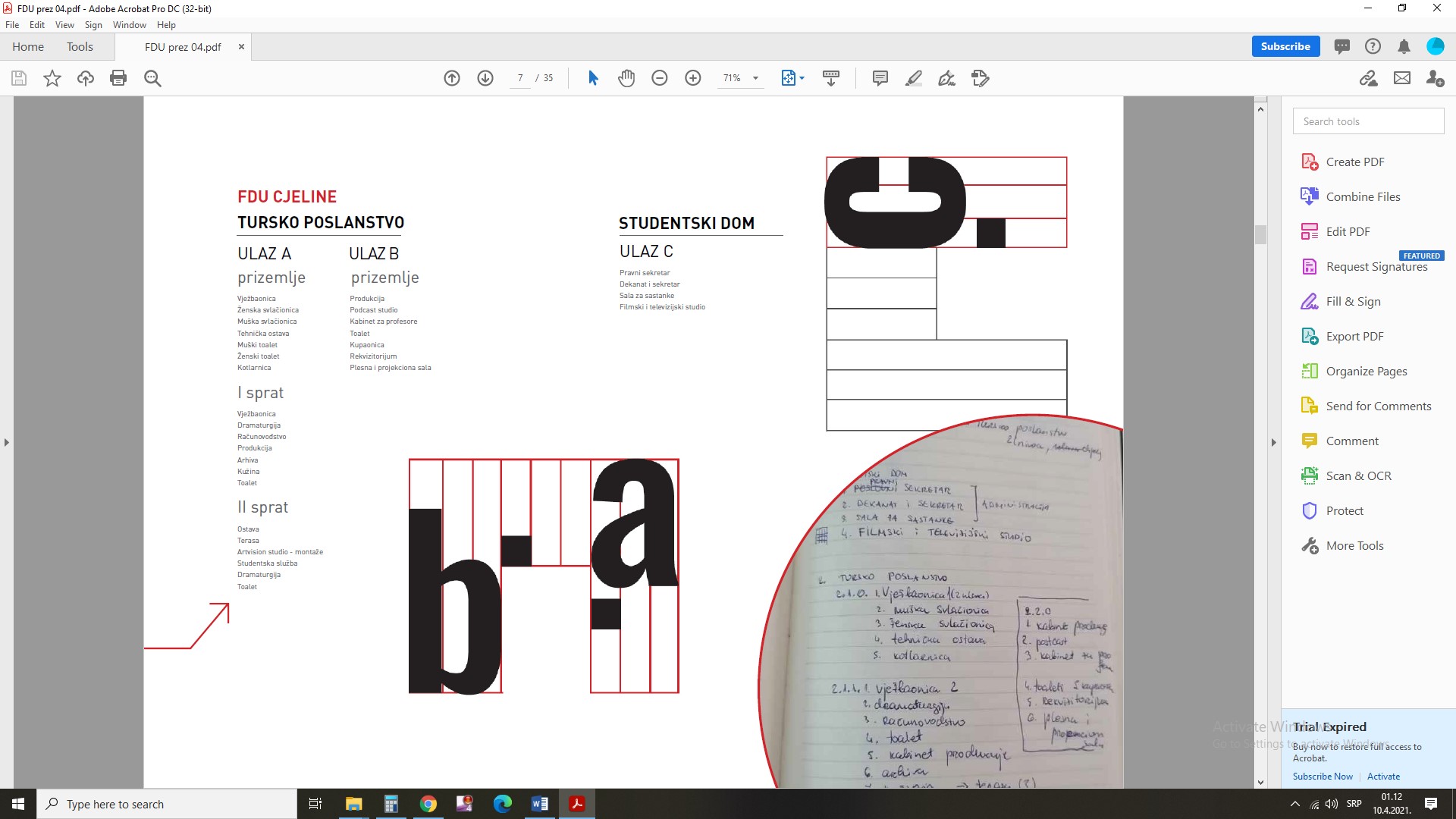Open the chat messages icon in the header
This screenshot has width=1456, height=819.
click(x=1342, y=46)
